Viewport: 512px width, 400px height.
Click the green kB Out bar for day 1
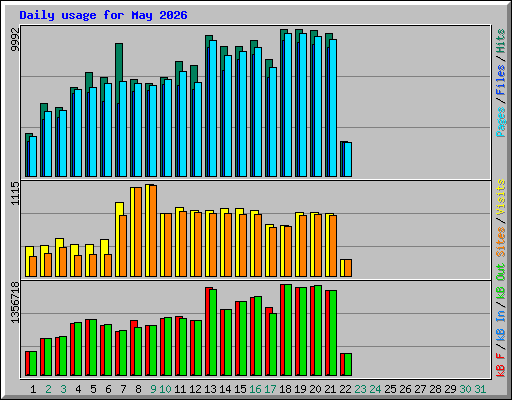(x=33, y=364)
